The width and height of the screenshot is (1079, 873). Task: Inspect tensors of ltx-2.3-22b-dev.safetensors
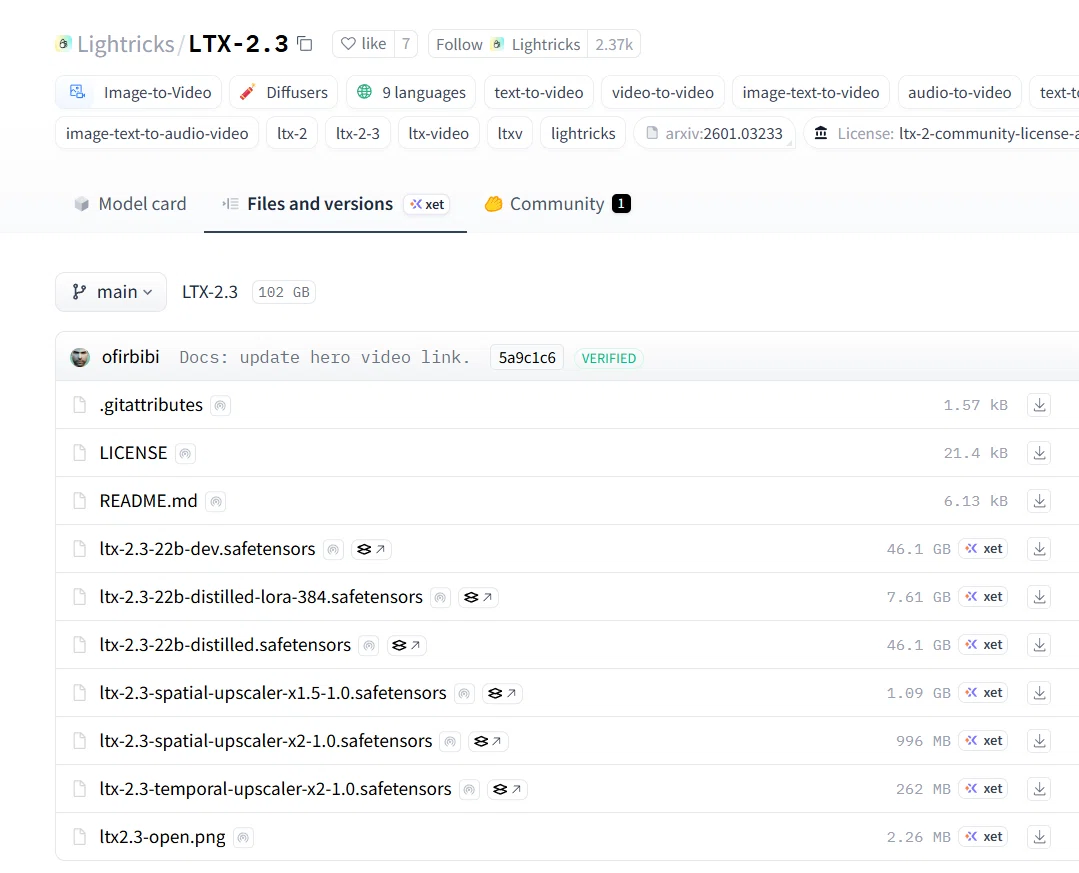point(372,550)
